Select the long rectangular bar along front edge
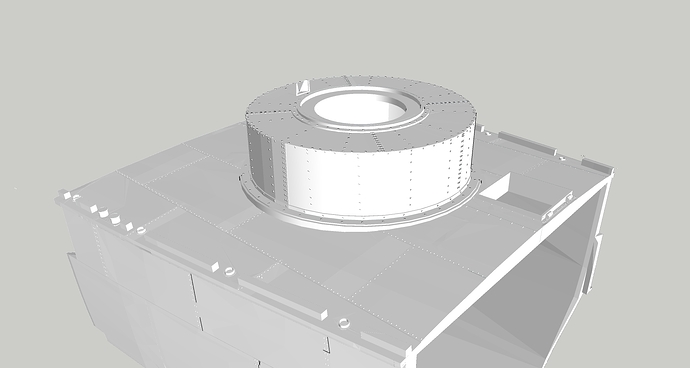Screen dimensions: 690x368 pos(283,298)
